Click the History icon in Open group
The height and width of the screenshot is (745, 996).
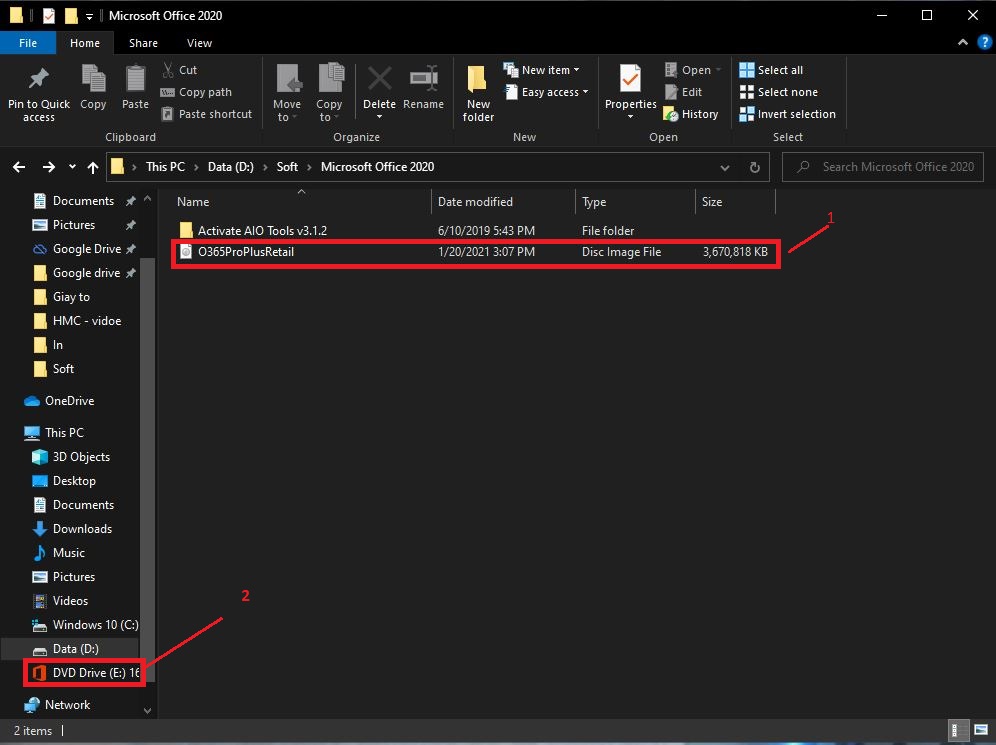(x=691, y=114)
